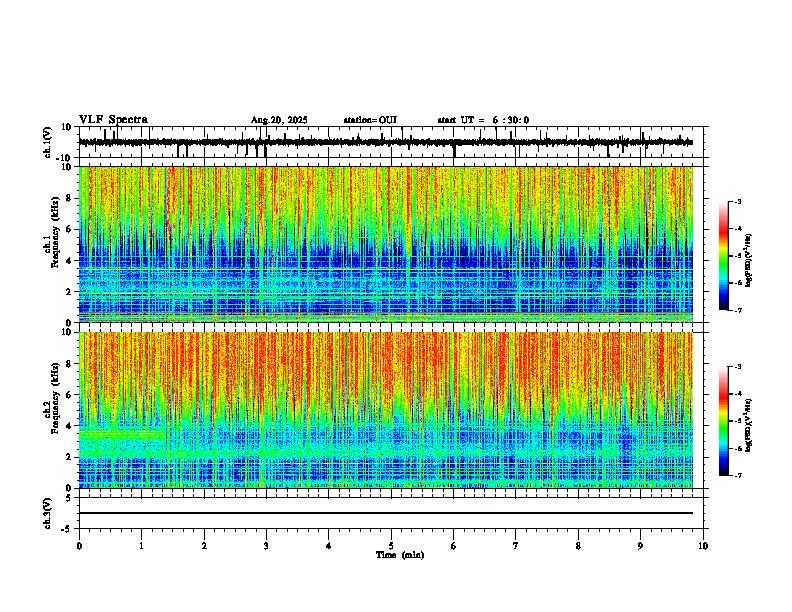Select the date label 'Aug.20, 2025'
The height and width of the screenshot is (612, 792).
[x=279, y=120]
